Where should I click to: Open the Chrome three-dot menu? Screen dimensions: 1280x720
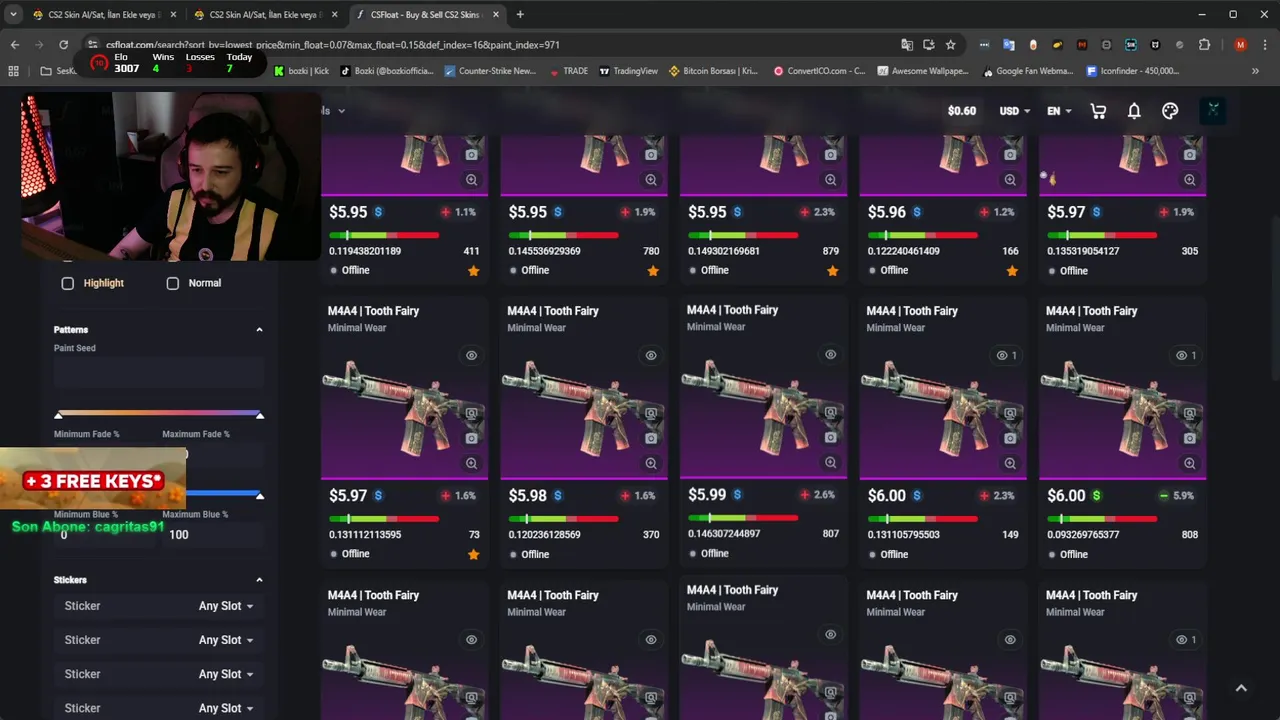click(1264, 44)
